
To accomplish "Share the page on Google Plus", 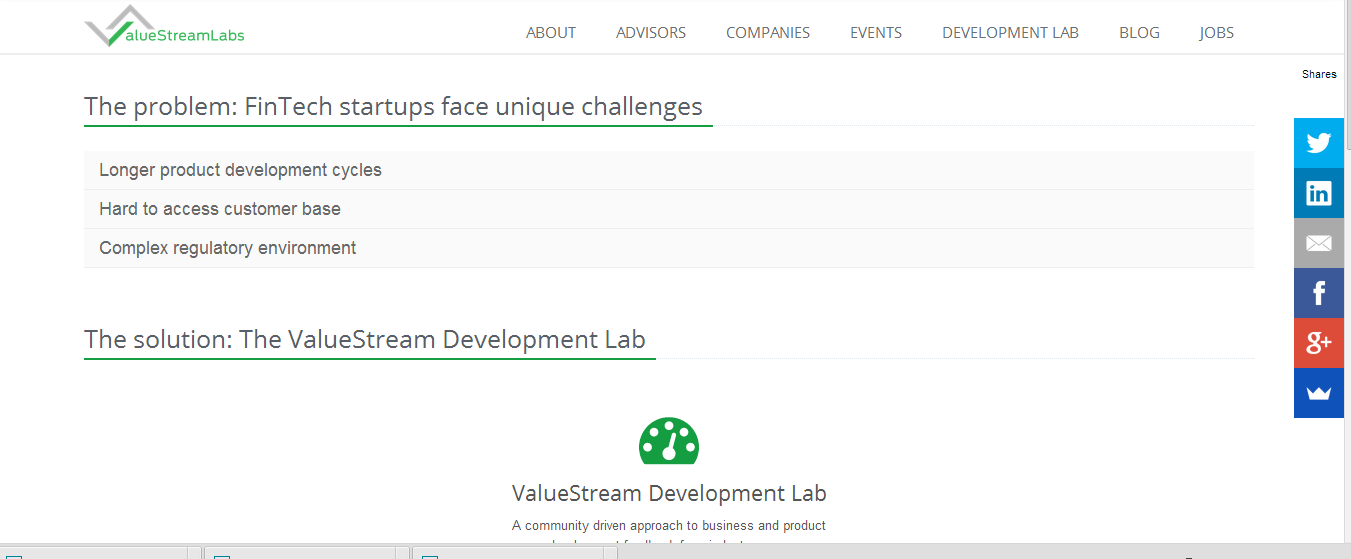I will click(x=1318, y=343).
